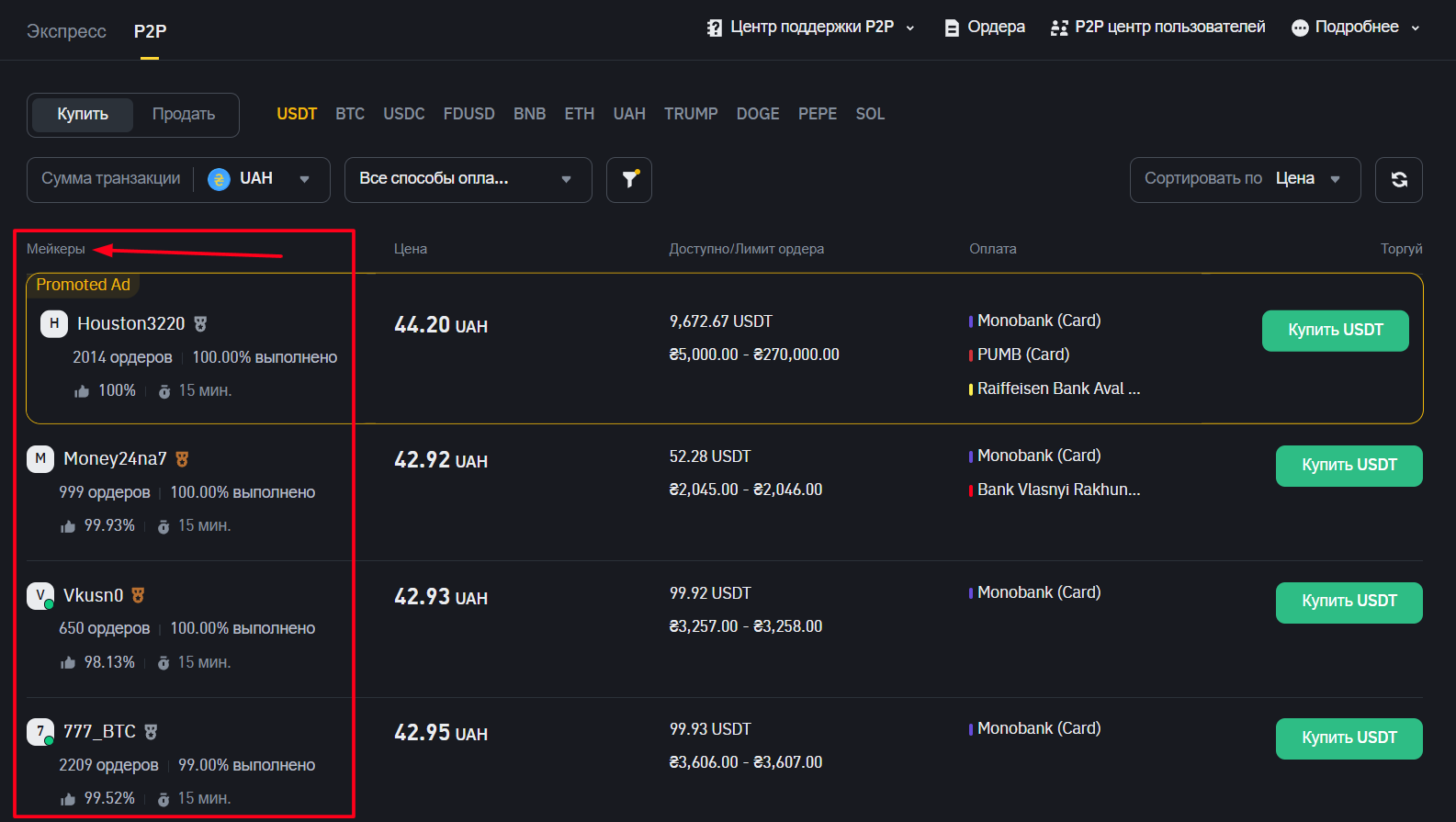Select the UAH coin tab
Image resolution: width=1456 pixels, height=822 pixels.
(x=629, y=114)
